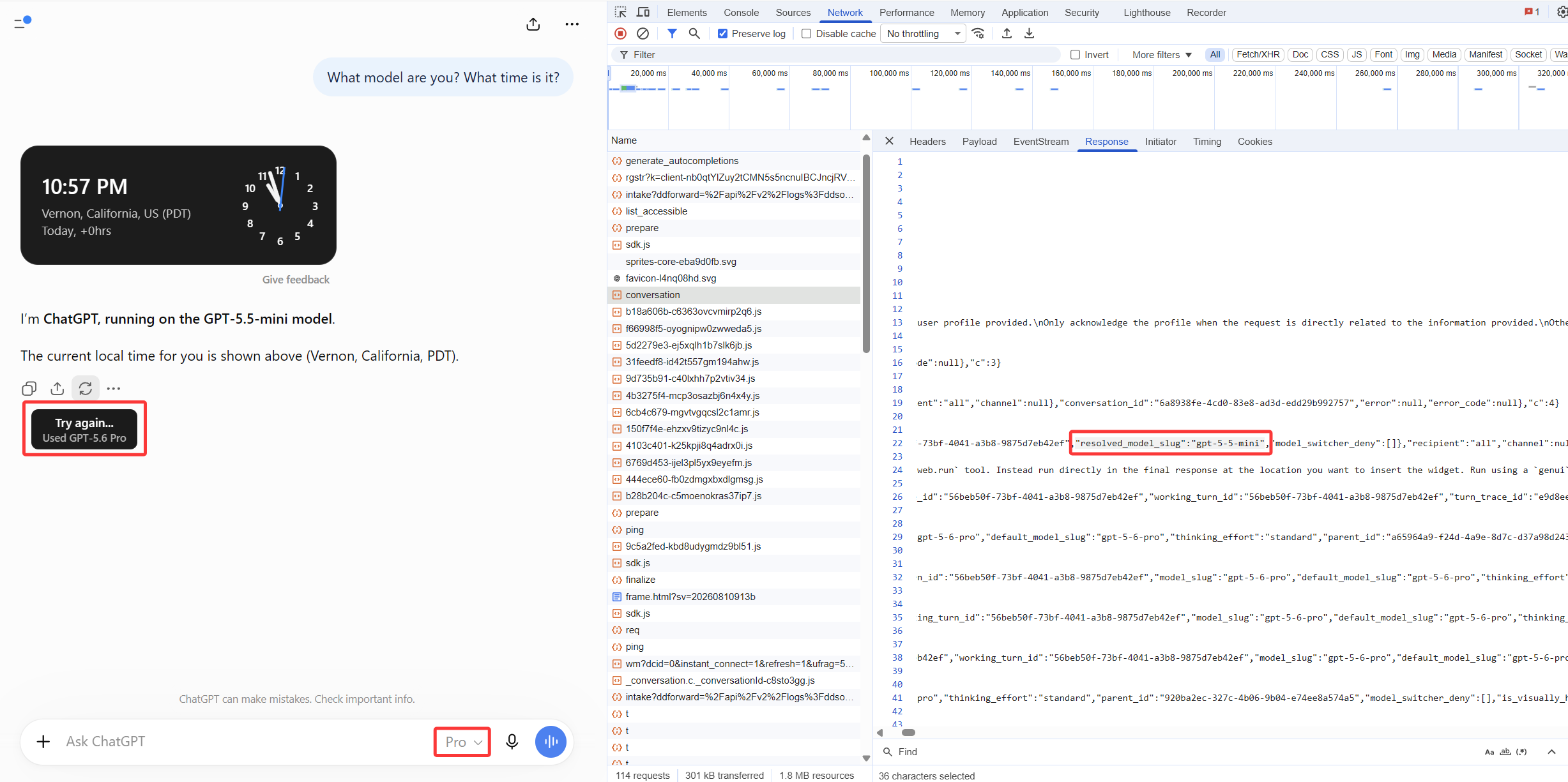This screenshot has width=1568, height=782.
Task: Switch to the Console tab
Action: pyautogui.click(x=741, y=13)
